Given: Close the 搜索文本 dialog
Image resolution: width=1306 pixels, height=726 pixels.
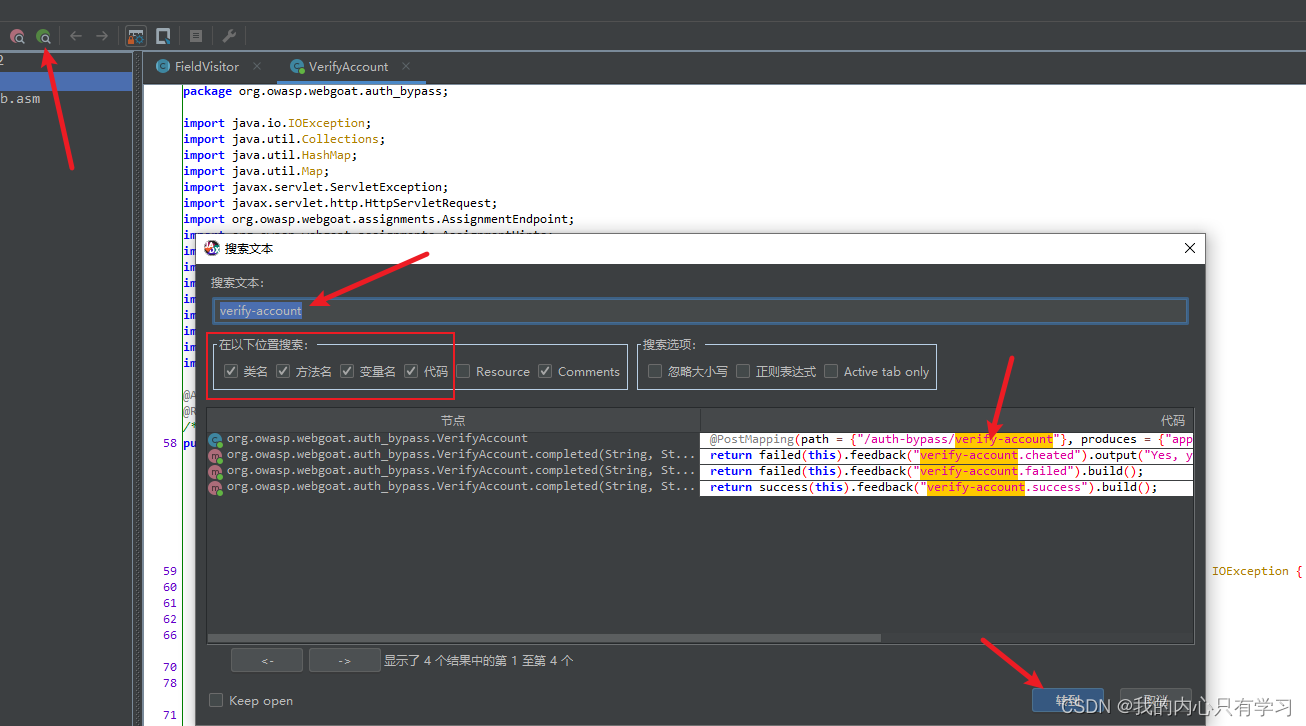Looking at the screenshot, I should (x=1189, y=248).
